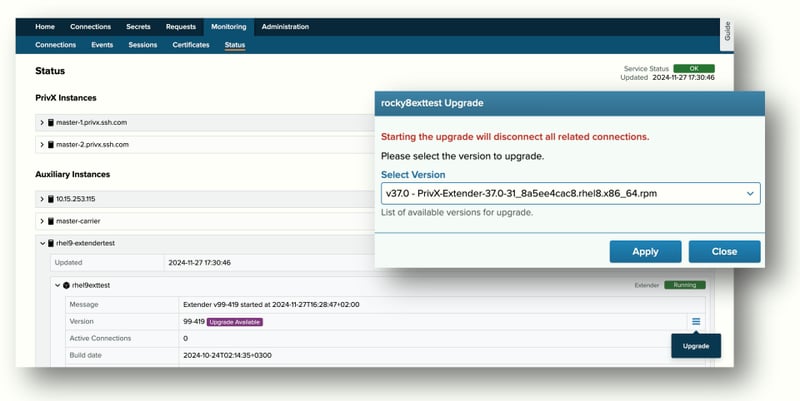This screenshot has width=800, height=401.
Task: Open the Administration menu
Action: pos(285,27)
